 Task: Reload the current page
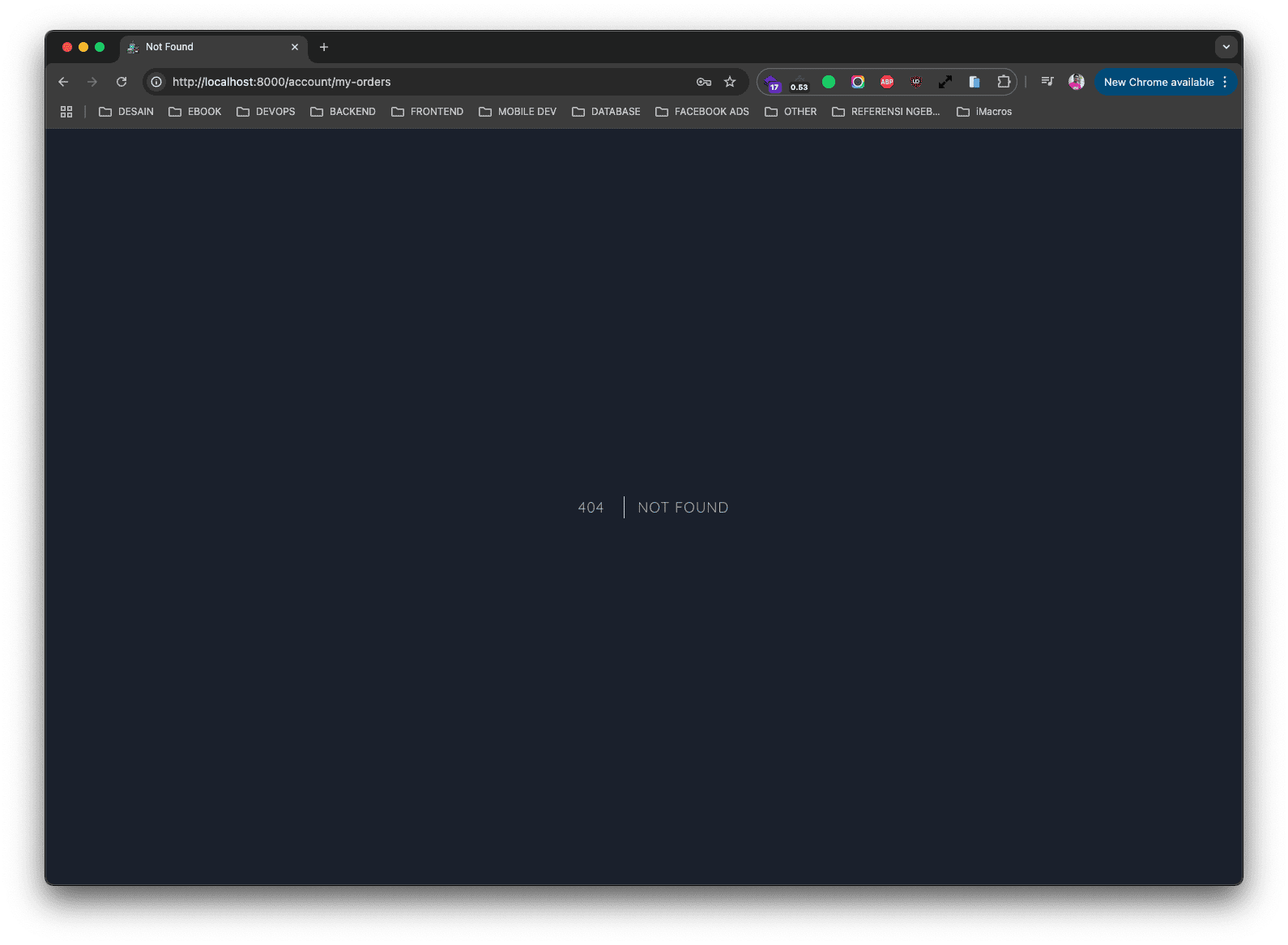click(122, 82)
